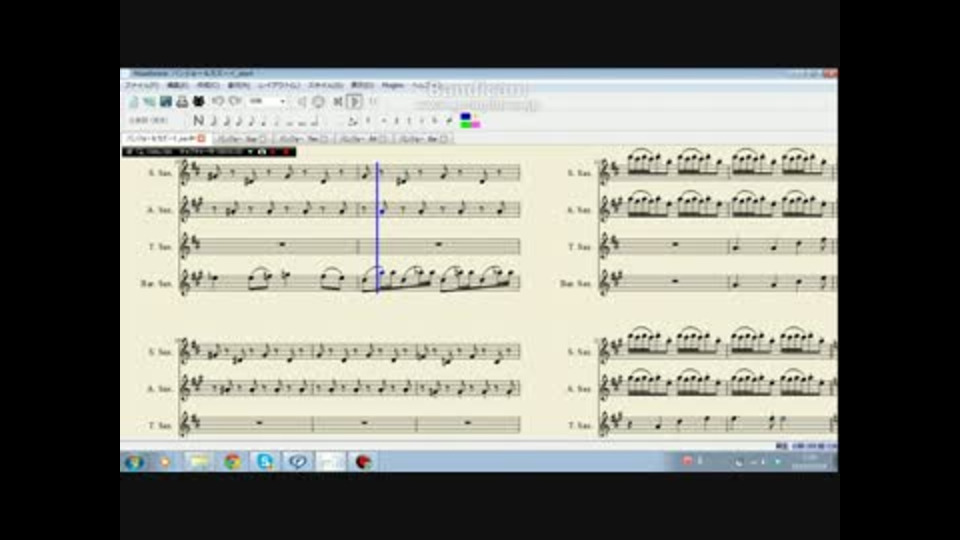Close the active score tab with red X
The image size is (960, 540).
201,139
